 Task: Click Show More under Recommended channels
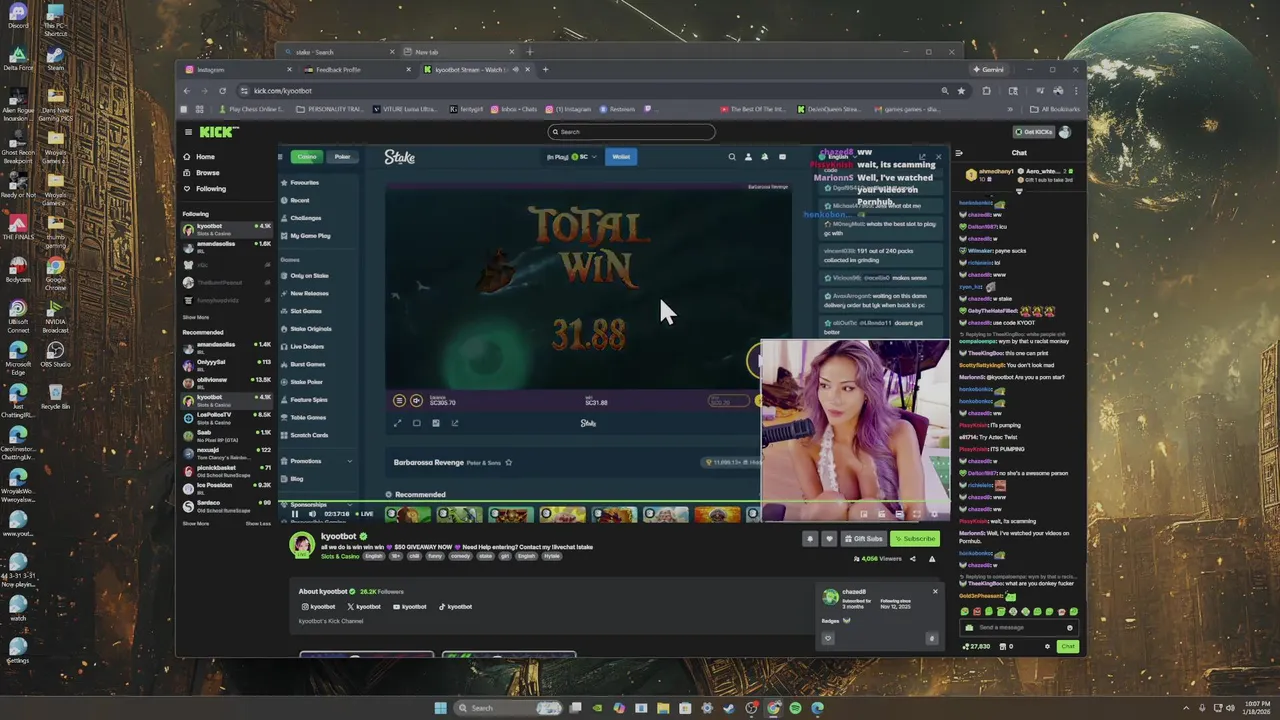click(x=196, y=523)
